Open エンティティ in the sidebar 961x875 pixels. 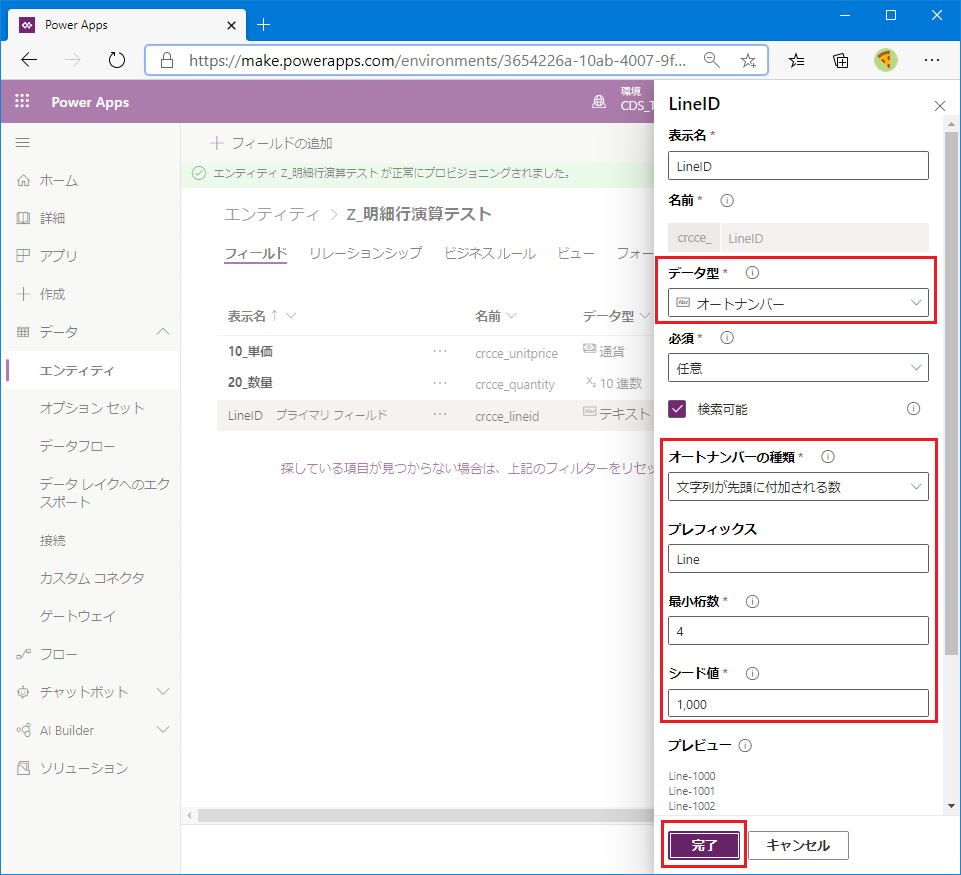click(77, 370)
